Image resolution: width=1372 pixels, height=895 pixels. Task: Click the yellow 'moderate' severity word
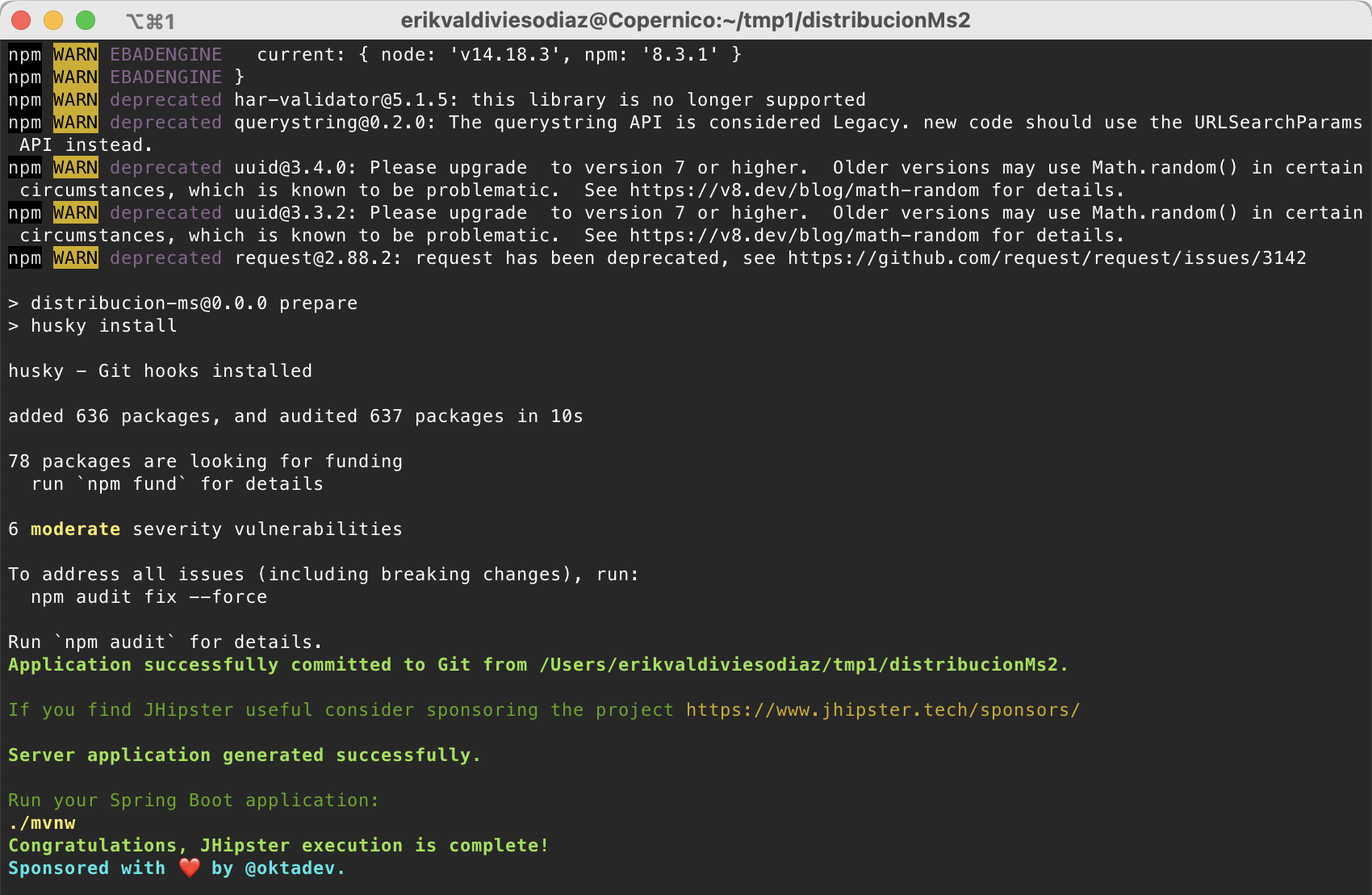click(x=76, y=529)
